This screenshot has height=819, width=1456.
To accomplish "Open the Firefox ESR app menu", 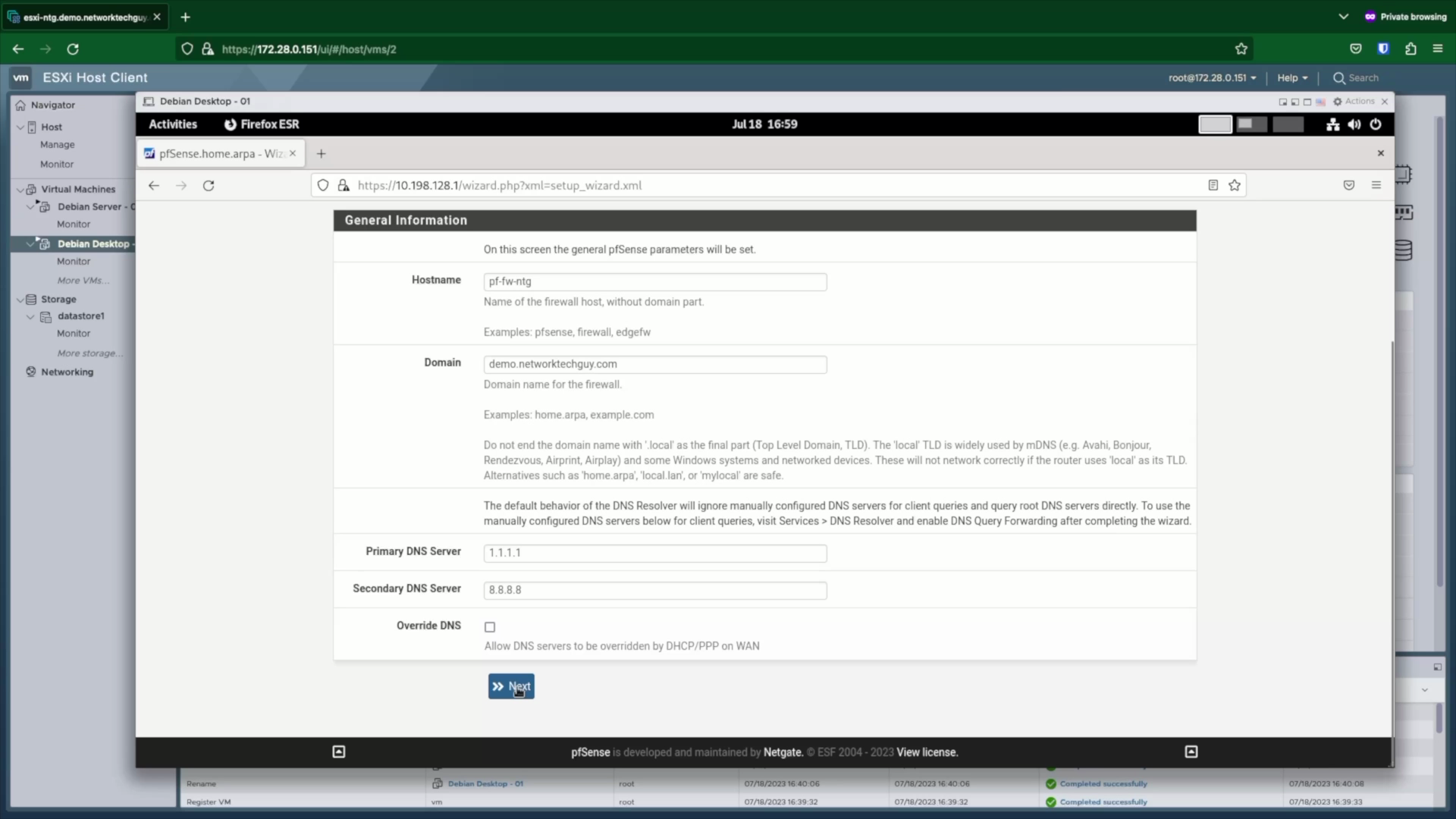I will [262, 124].
